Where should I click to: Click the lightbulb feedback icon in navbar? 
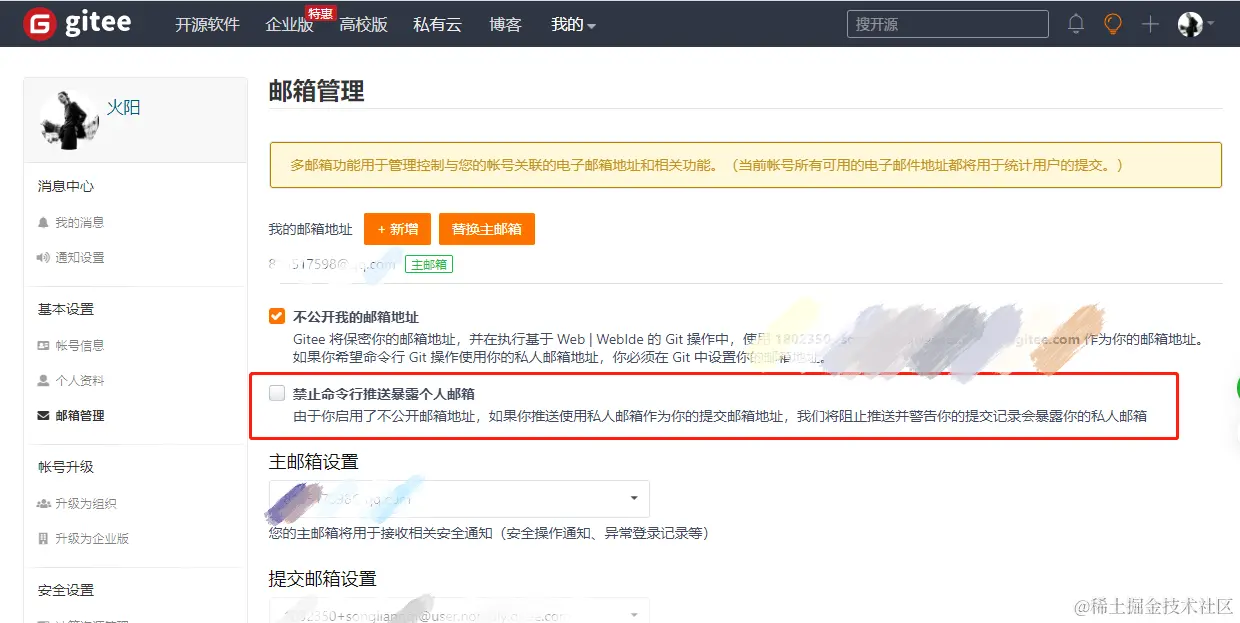click(1113, 23)
